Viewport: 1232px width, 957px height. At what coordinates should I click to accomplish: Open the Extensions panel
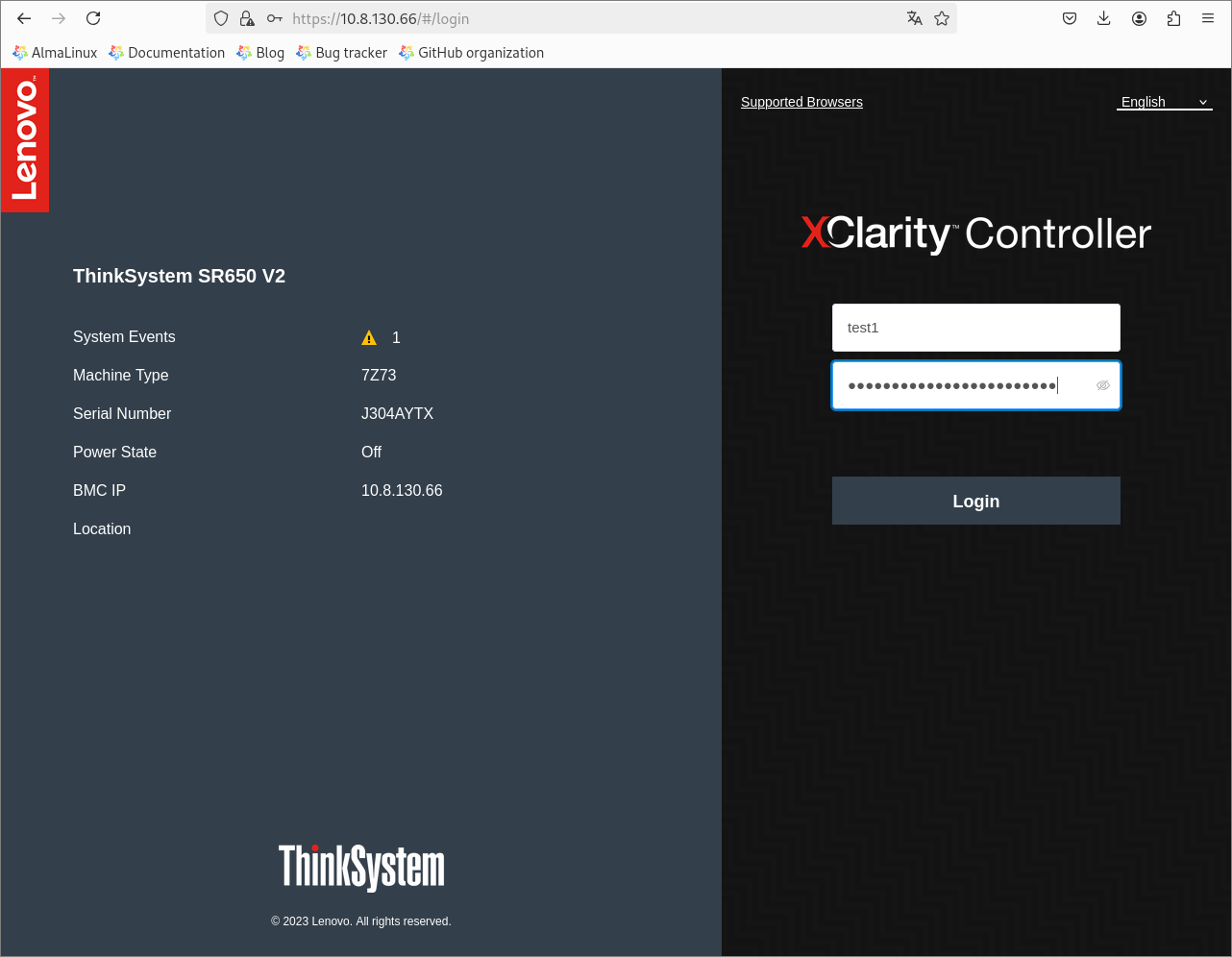(1173, 18)
